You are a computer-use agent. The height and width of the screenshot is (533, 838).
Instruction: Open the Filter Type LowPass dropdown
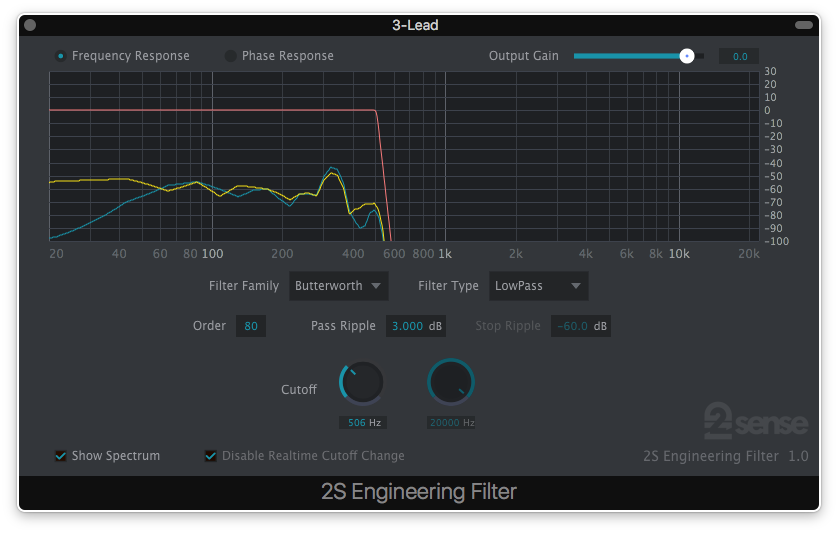[x=538, y=286]
